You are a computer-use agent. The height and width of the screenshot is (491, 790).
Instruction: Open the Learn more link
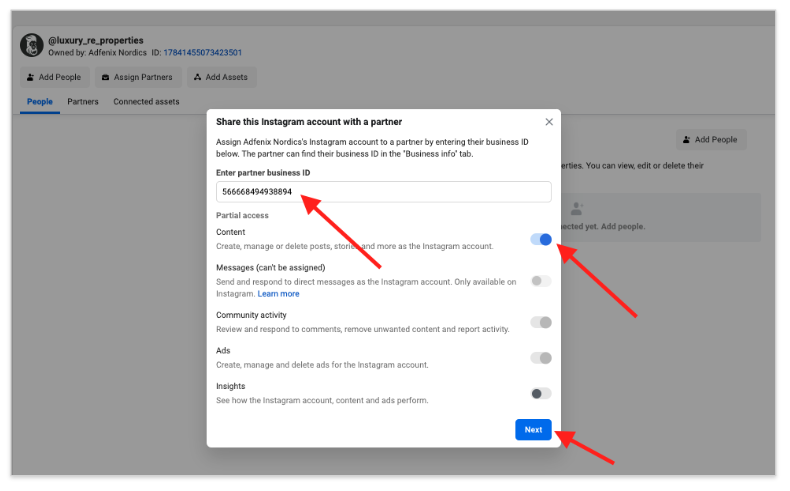(278, 294)
